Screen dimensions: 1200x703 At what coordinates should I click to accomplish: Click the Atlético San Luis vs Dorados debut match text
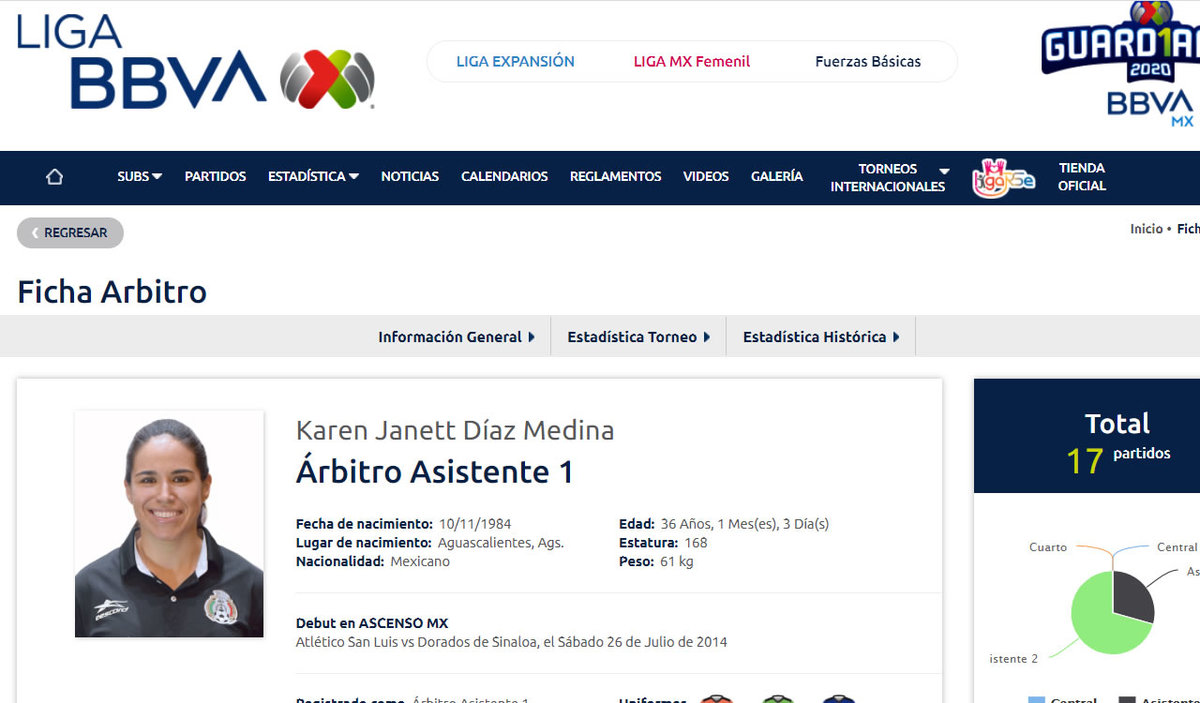512,642
